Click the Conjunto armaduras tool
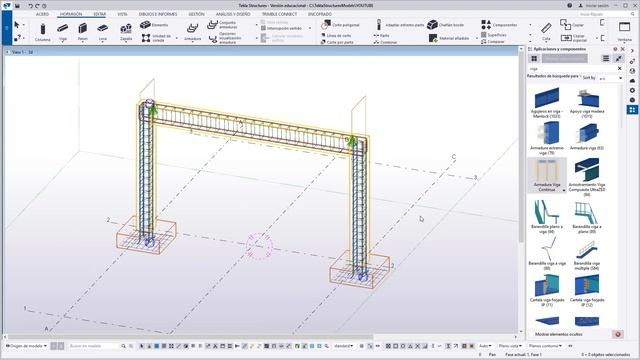Screen dimensions: 640x360 (223, 25)
